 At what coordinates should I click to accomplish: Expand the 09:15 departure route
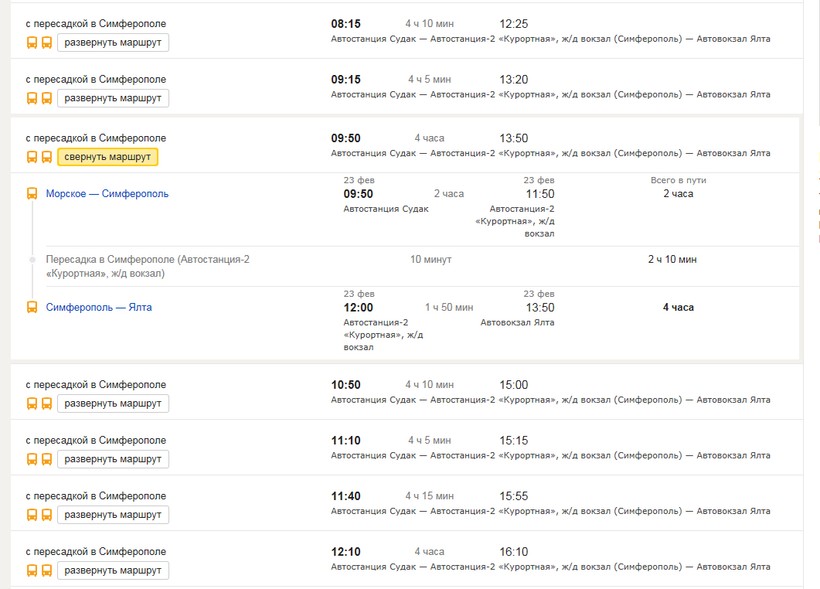pos(113,98)
